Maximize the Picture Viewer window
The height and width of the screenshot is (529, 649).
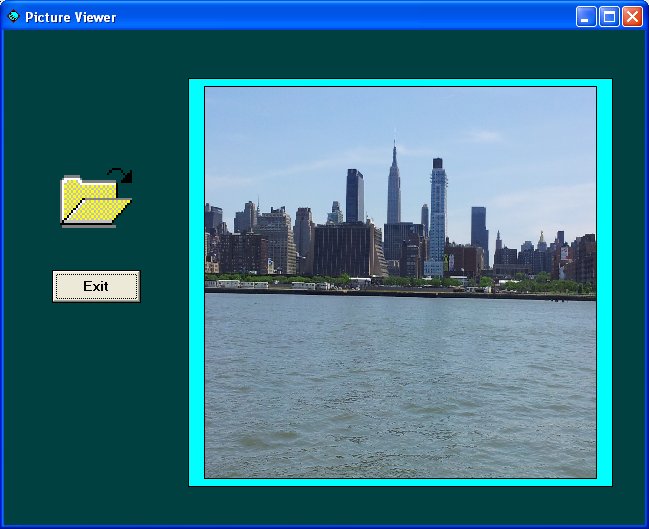(x=609, y=17)
